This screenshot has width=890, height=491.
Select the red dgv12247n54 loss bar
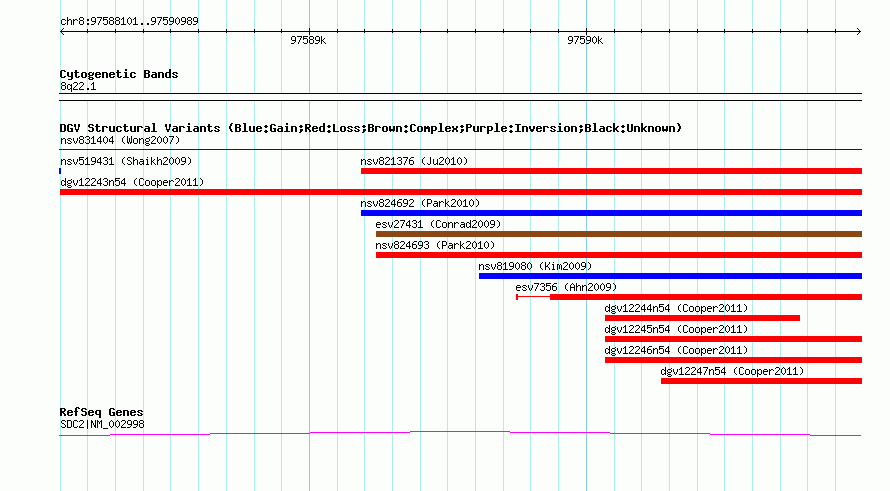[761, 381]
